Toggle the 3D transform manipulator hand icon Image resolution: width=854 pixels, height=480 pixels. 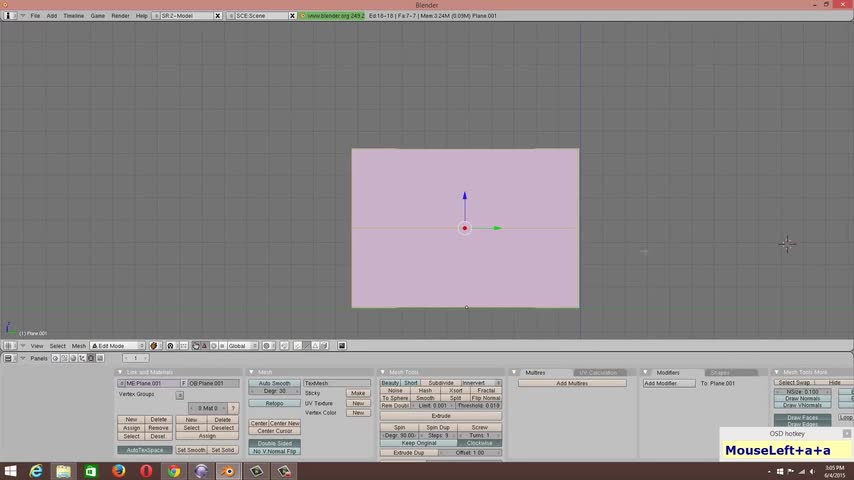(196, 346)
